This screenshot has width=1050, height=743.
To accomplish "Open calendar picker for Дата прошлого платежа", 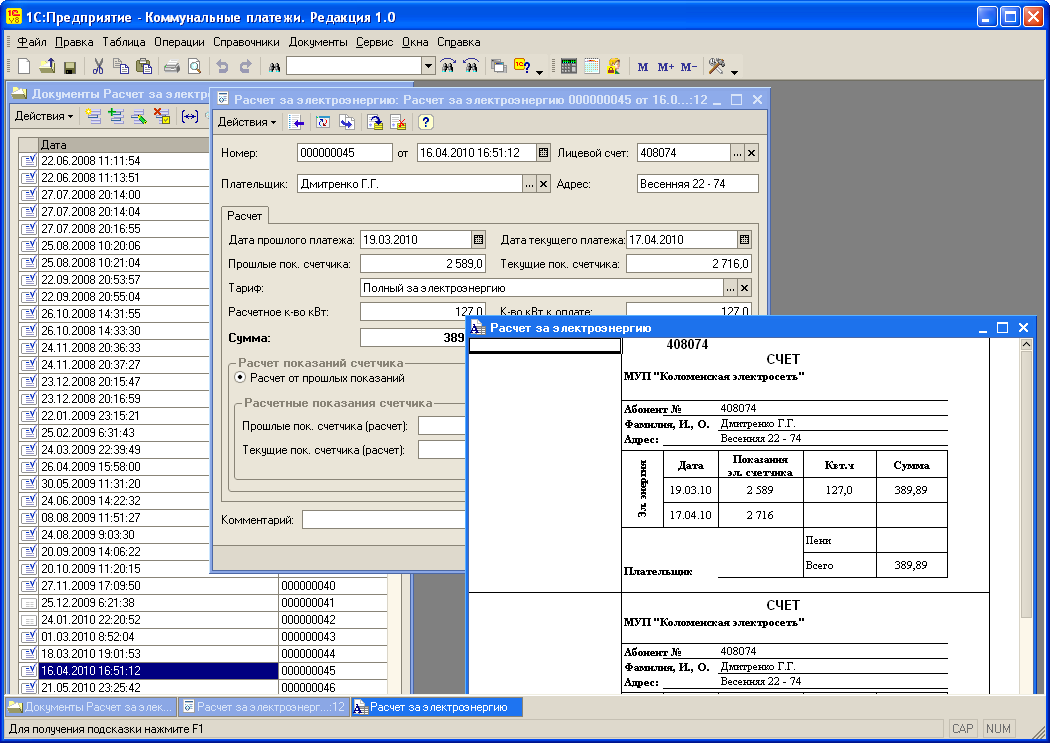I will pos(478,239).
